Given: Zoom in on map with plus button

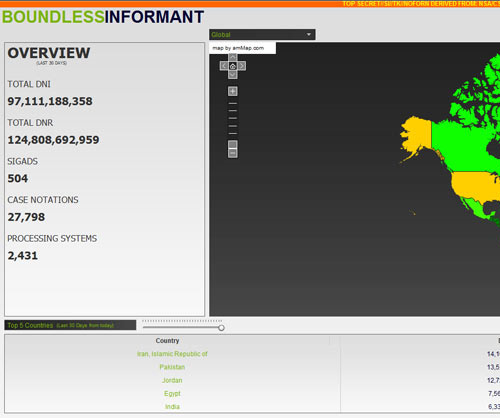Looking at the screenshot, I should (233, 91).
